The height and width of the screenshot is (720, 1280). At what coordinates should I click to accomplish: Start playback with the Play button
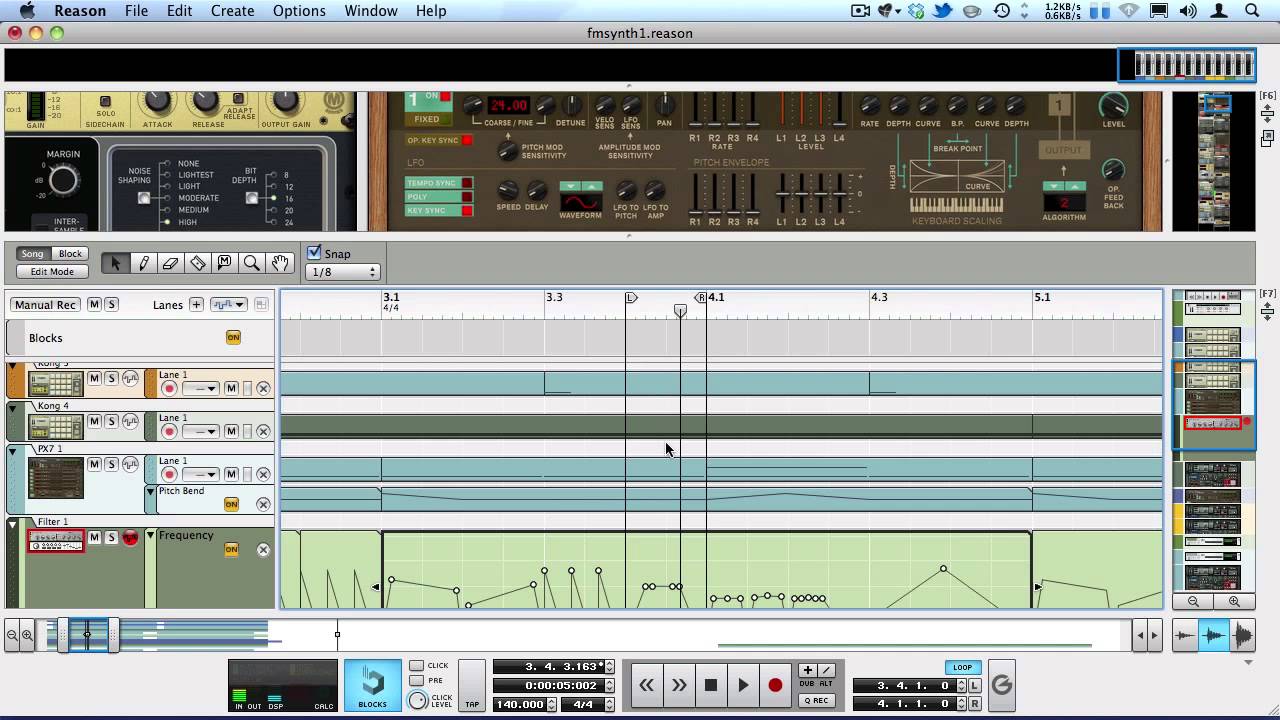click(743, 685)
